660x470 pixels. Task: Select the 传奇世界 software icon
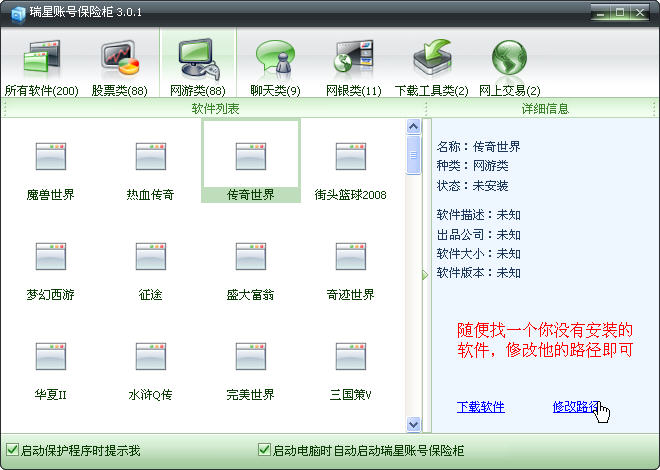pyautogui.click(x=251, y=157)
